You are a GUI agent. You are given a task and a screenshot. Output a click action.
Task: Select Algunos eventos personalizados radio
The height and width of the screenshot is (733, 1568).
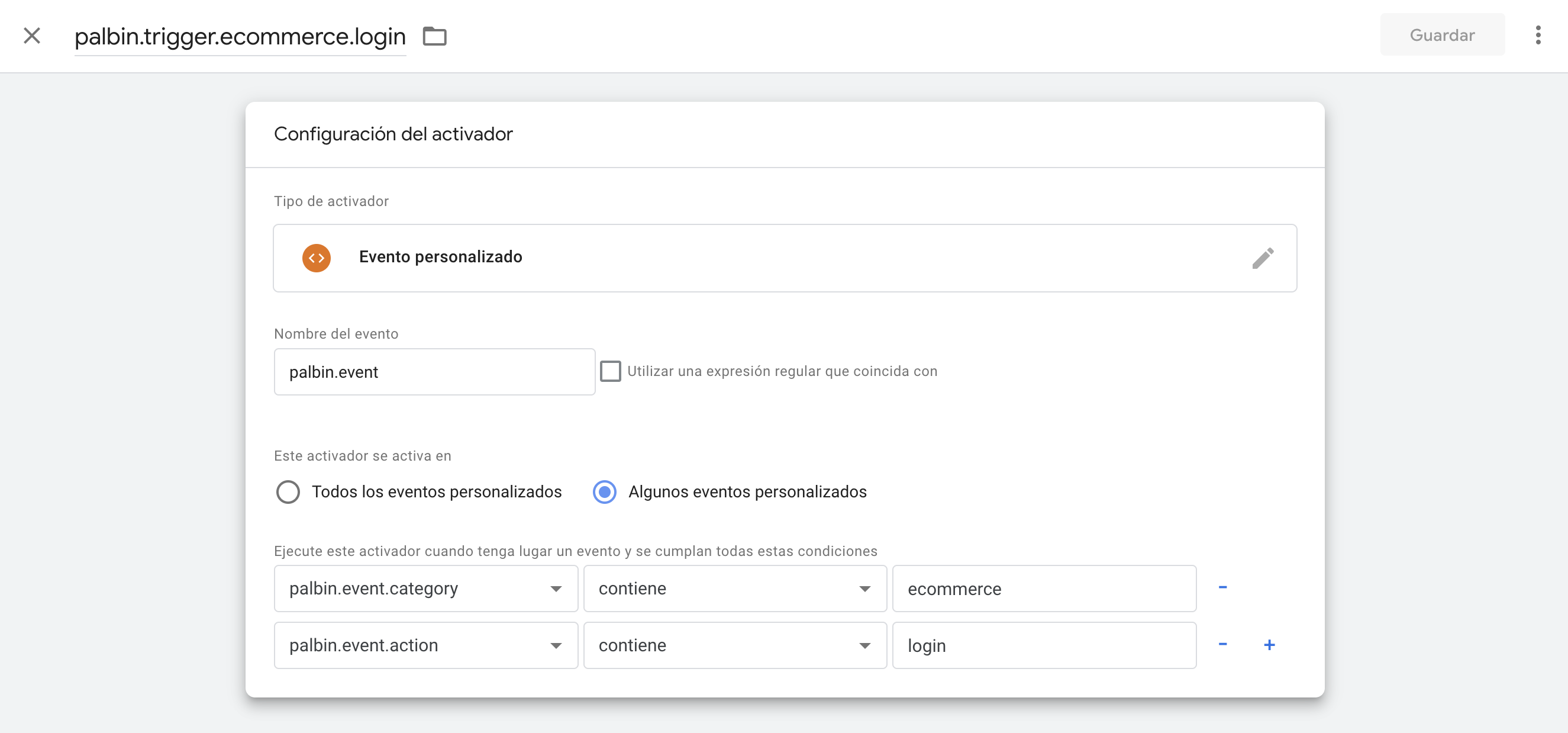point(605,491)
